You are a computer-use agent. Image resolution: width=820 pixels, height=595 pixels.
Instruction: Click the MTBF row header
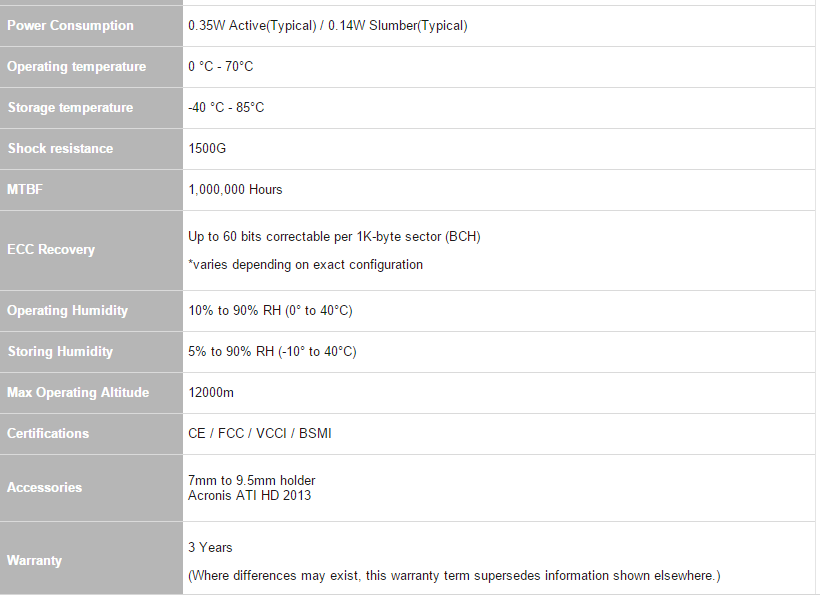[x=25, y=190]
